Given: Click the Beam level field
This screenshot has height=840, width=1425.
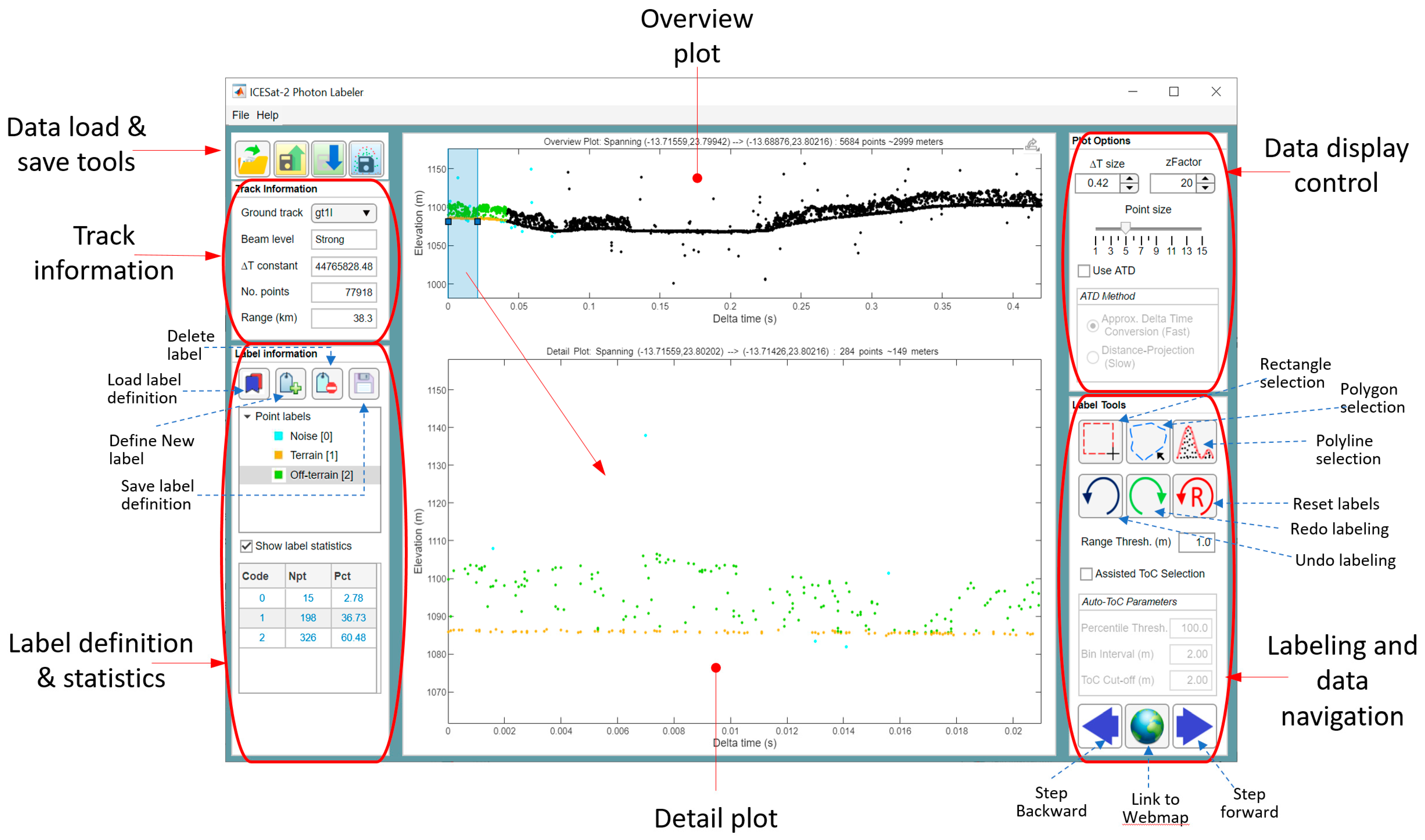Looking at the screenshot, I should pos(344,239).
